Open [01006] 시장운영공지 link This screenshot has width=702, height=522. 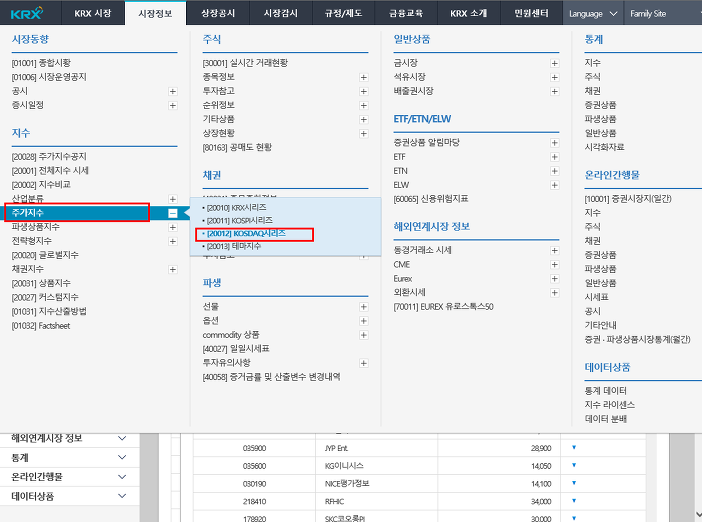49,77
